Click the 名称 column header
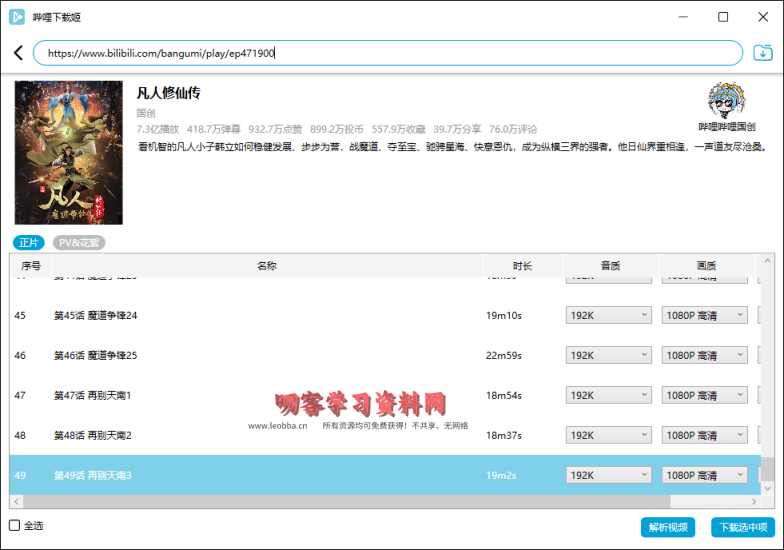784x550 pixels. coord(267,266)
